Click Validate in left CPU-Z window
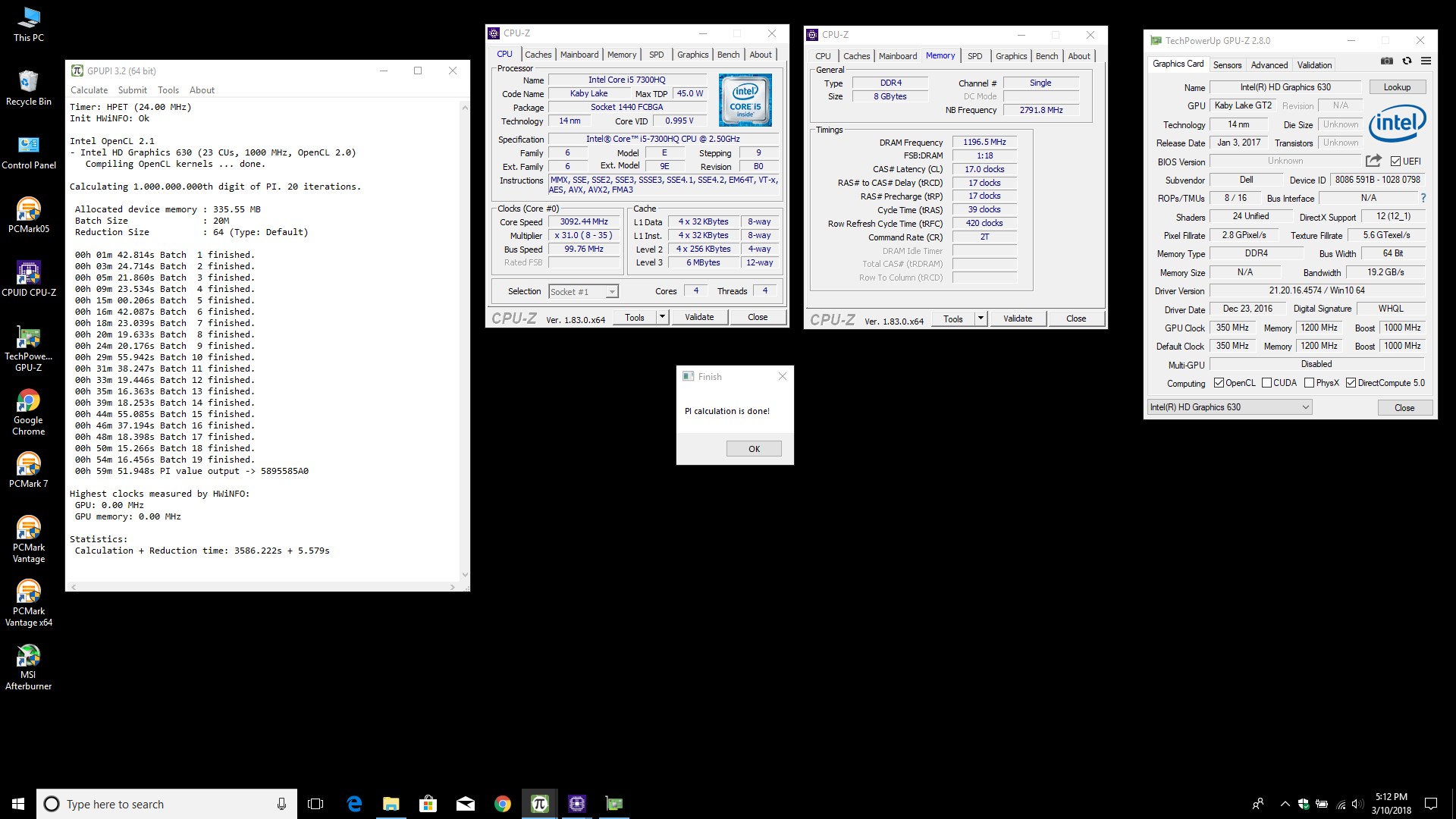 coord(699,317)
